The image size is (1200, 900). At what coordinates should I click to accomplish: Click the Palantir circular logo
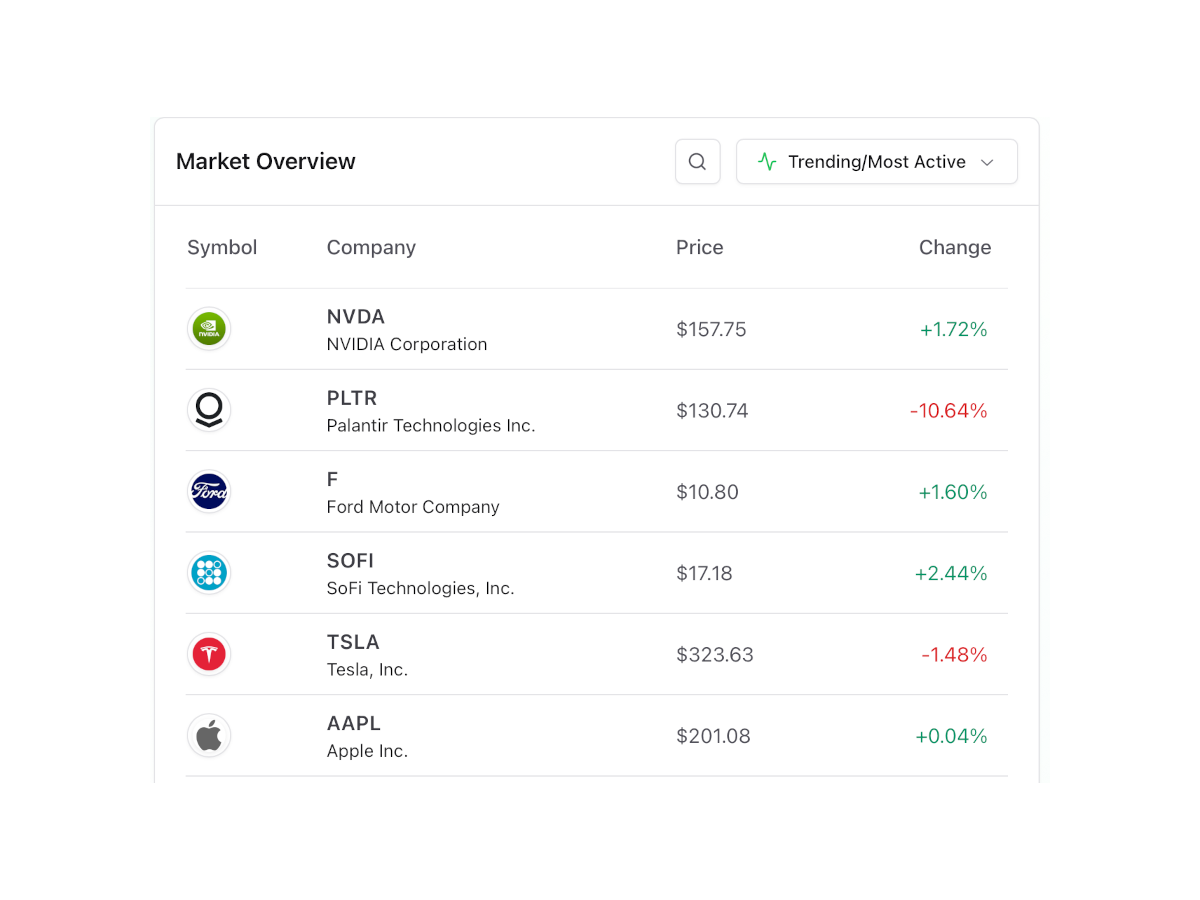click(209, 410)
